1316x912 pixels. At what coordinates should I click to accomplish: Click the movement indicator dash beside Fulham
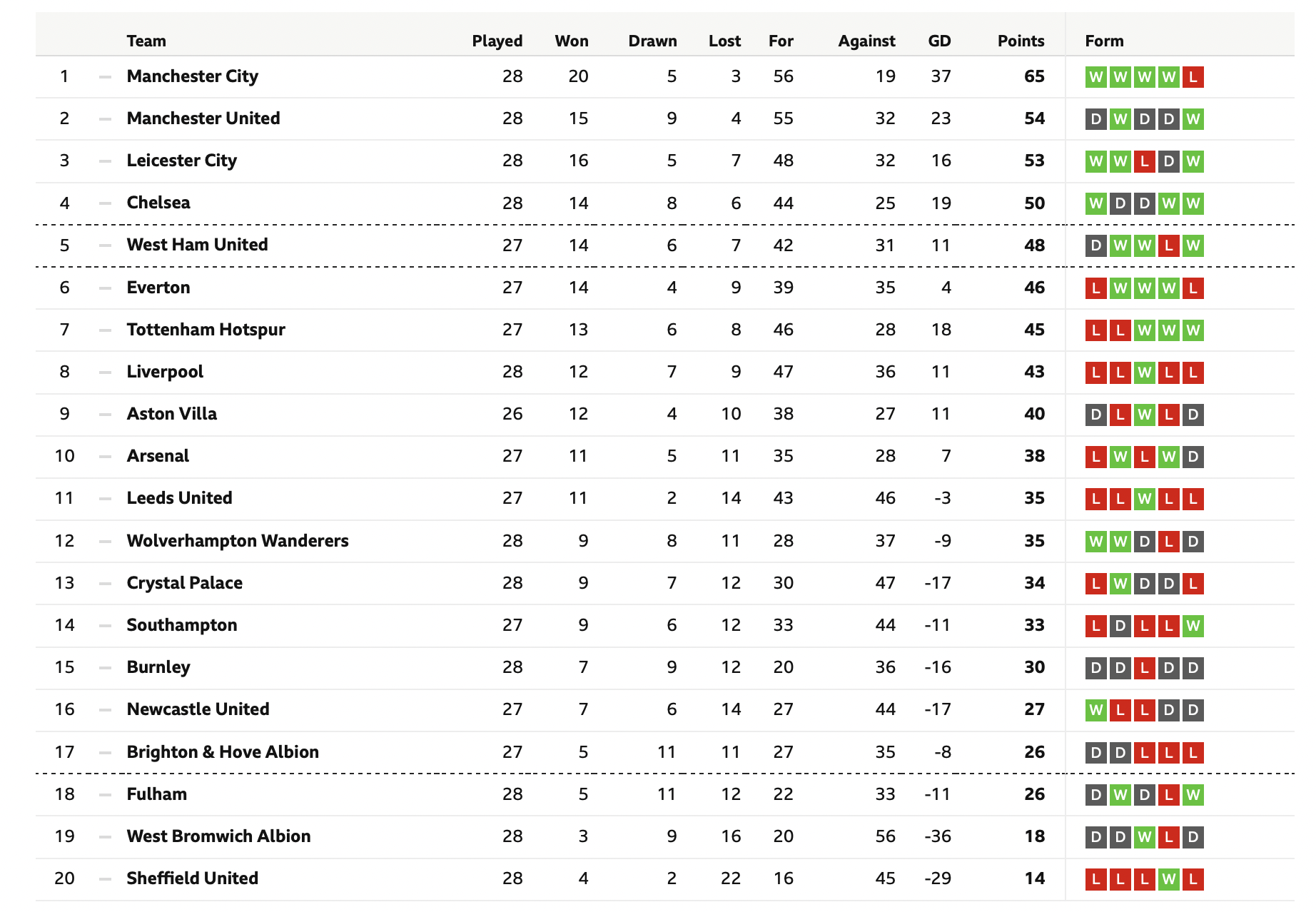tap(105, 794)
